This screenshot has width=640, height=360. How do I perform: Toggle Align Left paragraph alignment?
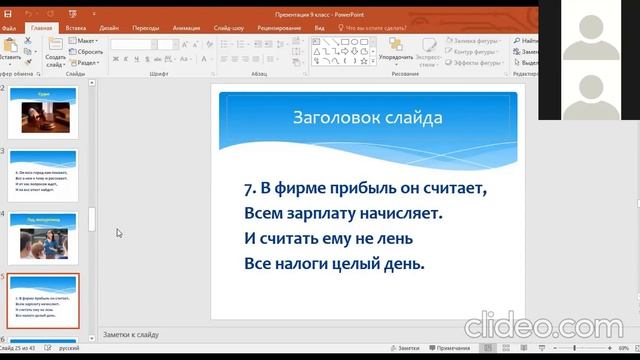click(x=224, y=60)
